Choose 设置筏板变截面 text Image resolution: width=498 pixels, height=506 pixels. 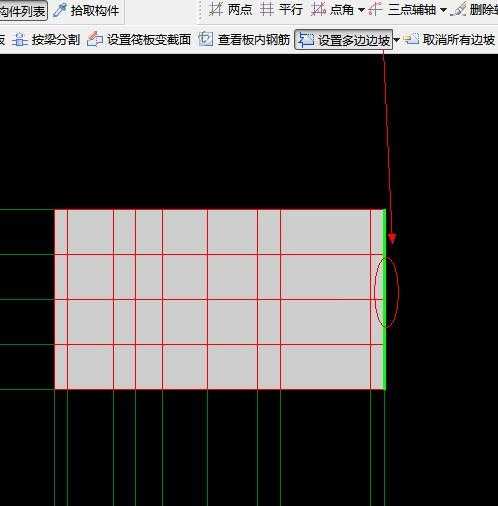(x=149, y=40)
